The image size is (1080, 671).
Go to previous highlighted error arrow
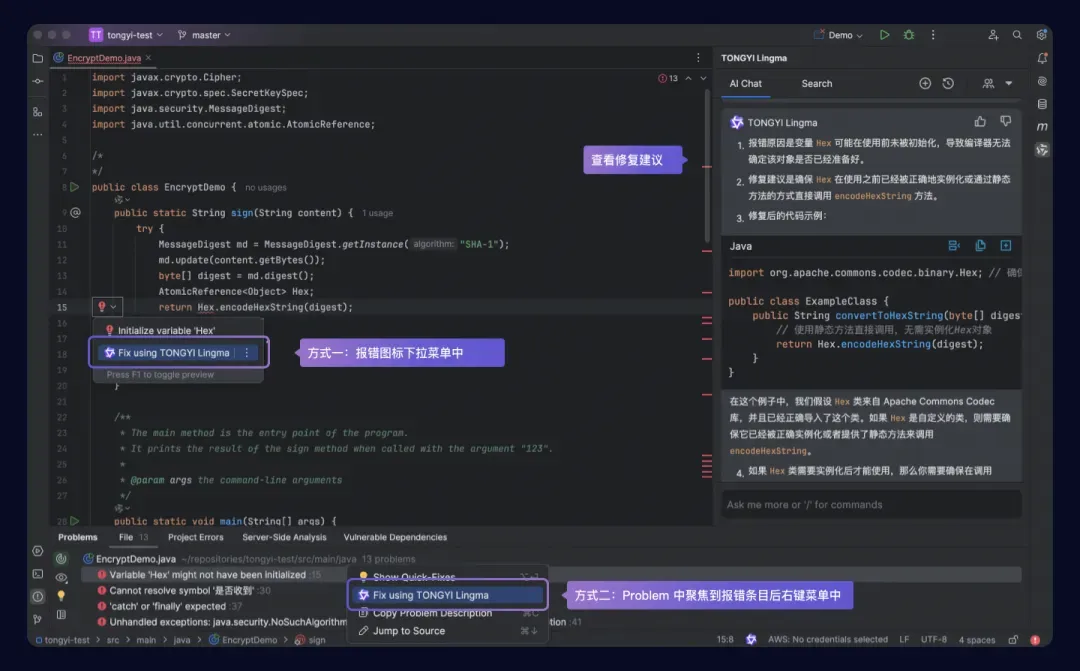[688, 78]
